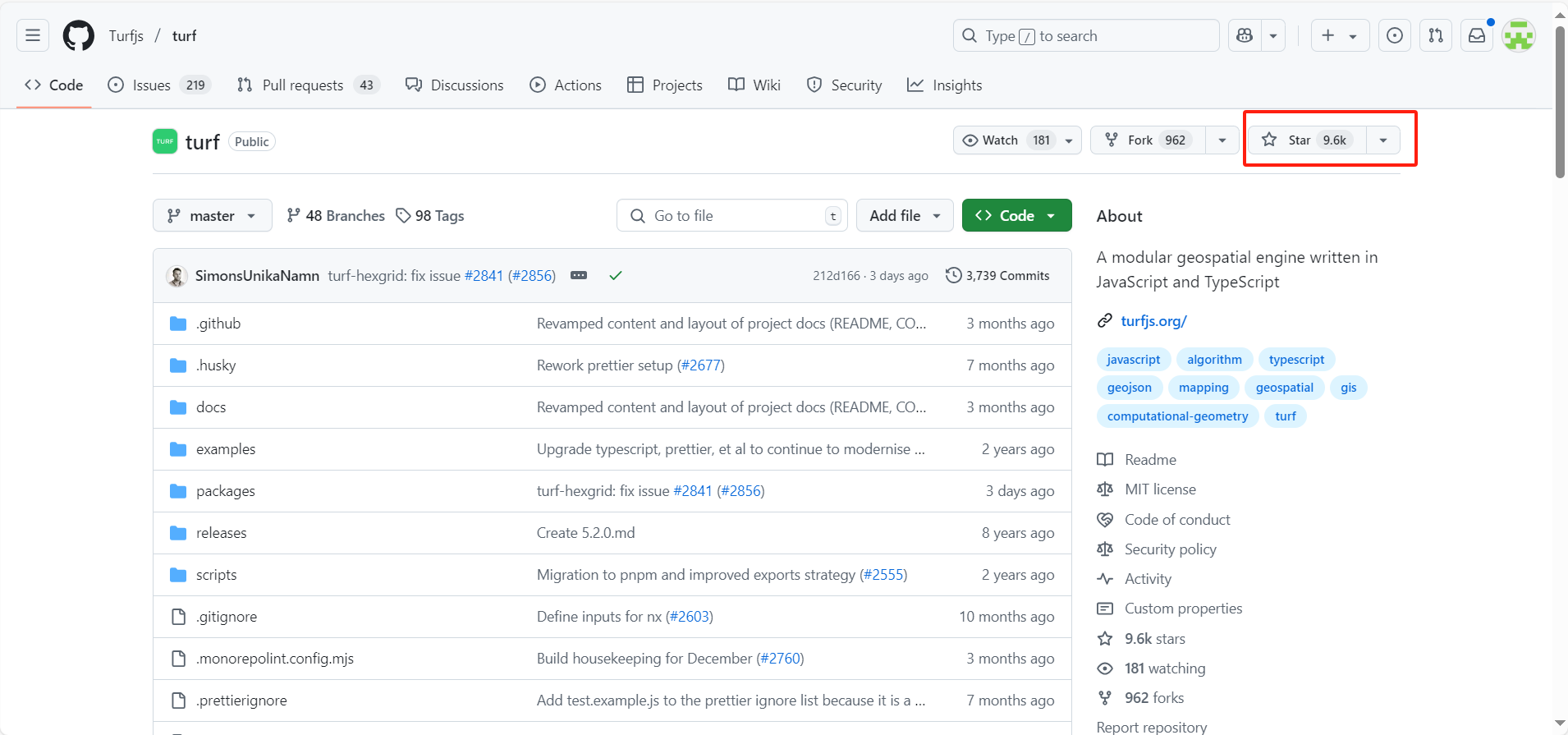Open Code of conduct link
Screen dimensions: 1568x735
pyautogui.click(x=1164, y=520)
